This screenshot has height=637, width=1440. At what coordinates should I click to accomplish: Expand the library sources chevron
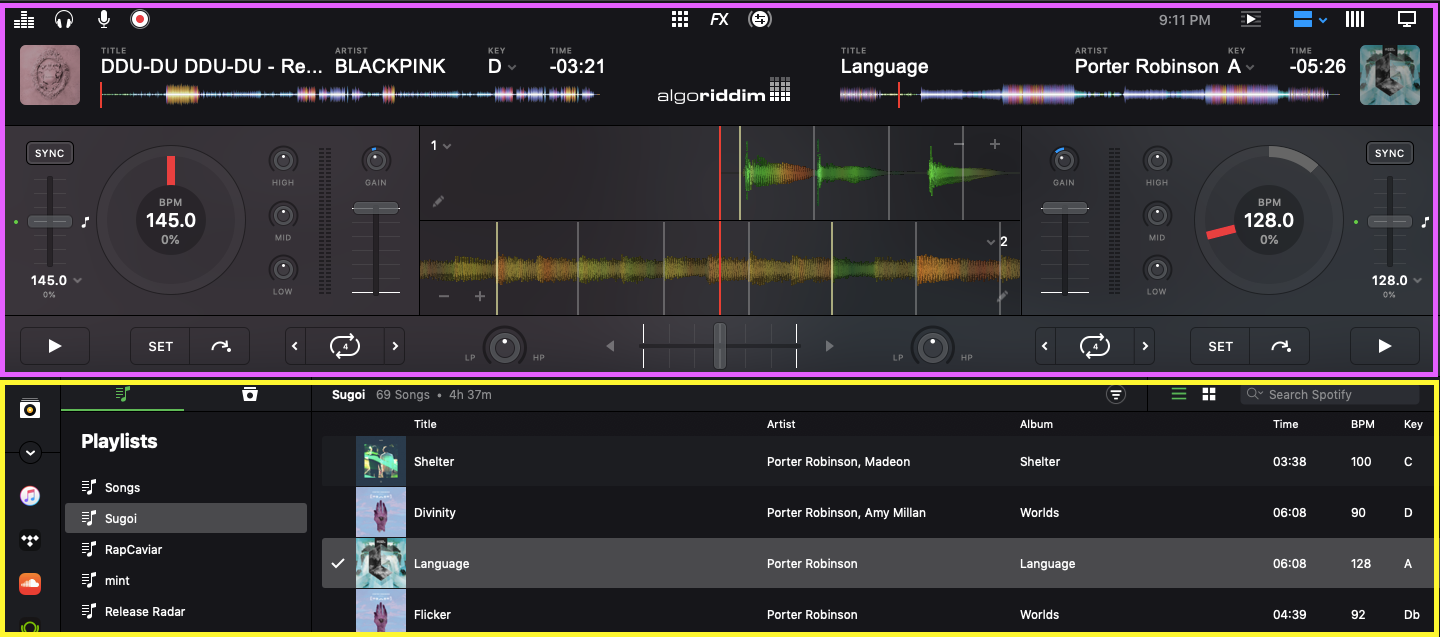(x=30, y=452)
